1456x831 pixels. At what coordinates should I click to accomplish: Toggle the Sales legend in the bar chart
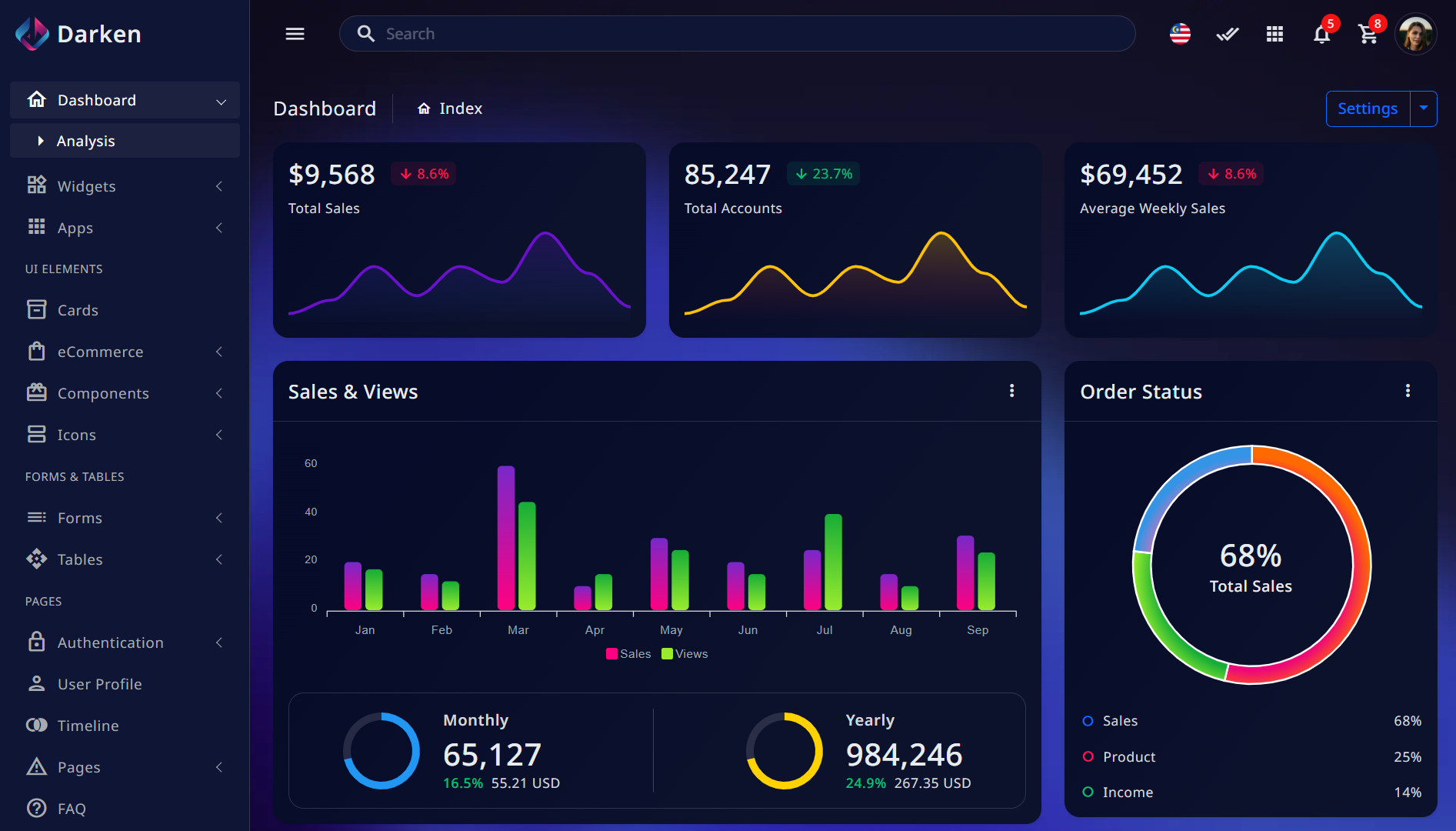pos(627,653)
